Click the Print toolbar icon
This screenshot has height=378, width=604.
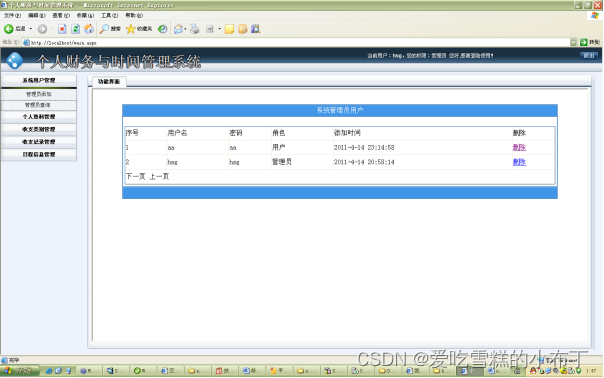pos(195,29)
